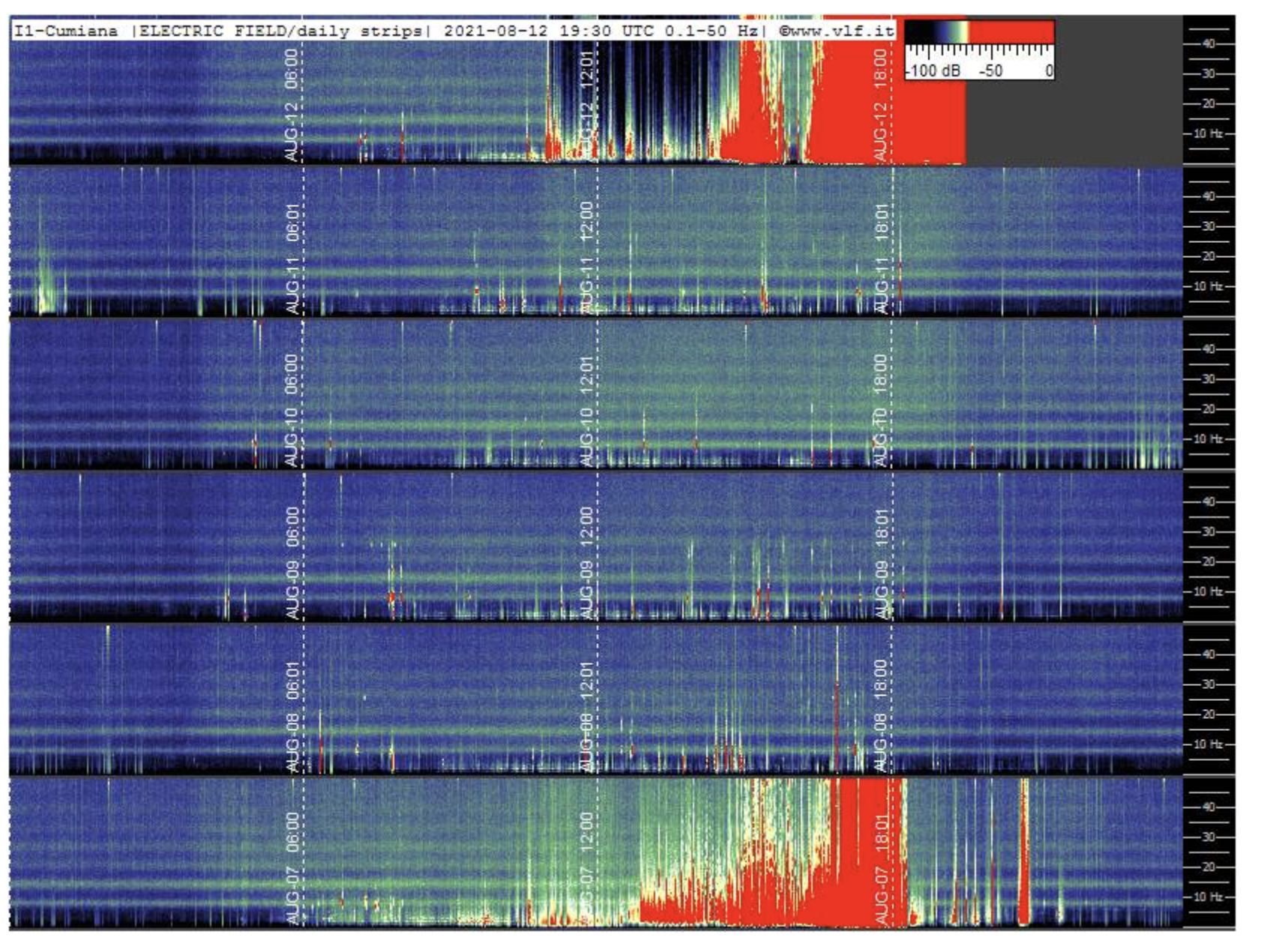The image size is (1264, 952).
Task: Click the 10 Hz axis label of AUG-09 strip
Action: pyautogui.click(x=1208, y=591)
